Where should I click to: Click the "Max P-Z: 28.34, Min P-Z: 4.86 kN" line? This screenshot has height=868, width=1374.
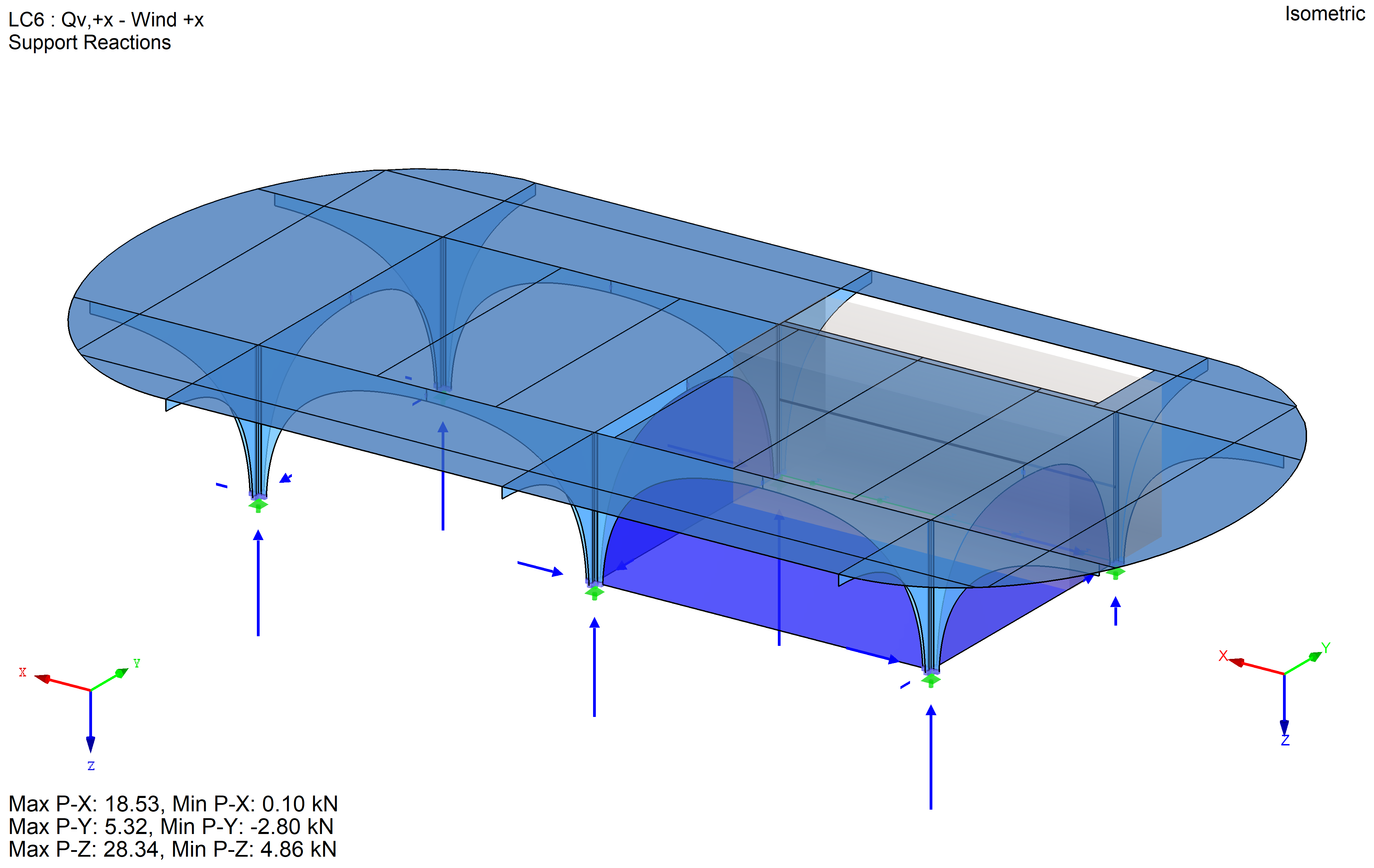tap(172, 849)
